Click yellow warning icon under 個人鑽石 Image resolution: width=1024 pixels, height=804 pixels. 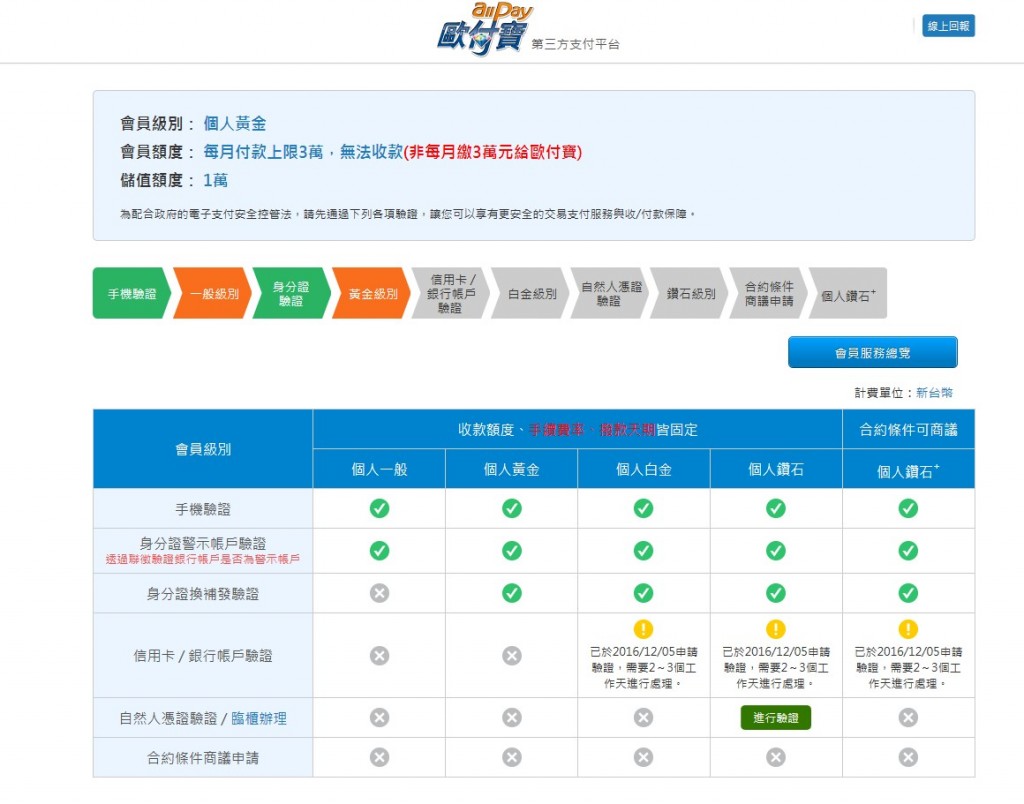point(776,629)
